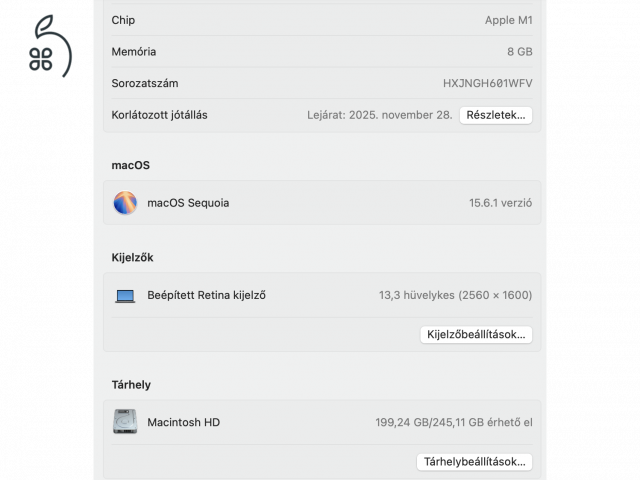The image size is (640, 480).
Task: Select the Beépített Retina kijelző label
Action: coord(206,295)
